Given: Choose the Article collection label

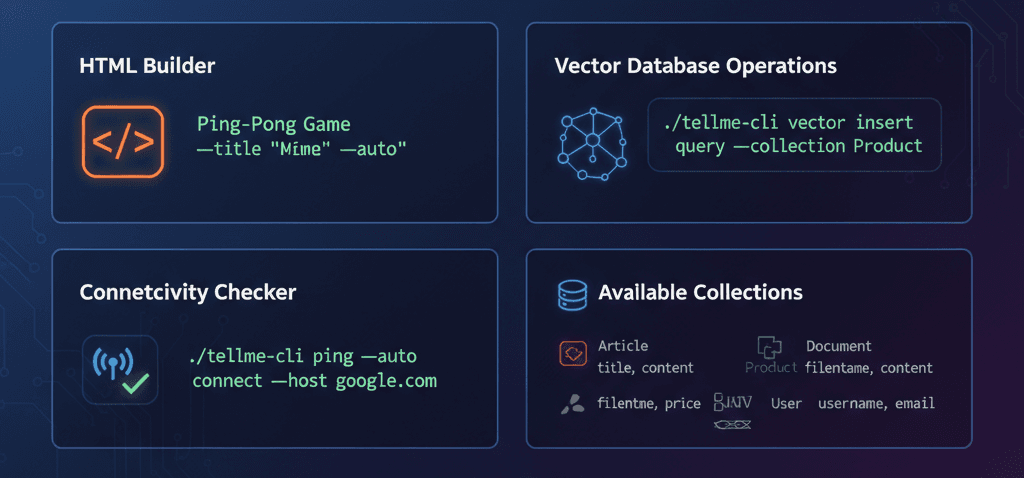Looking at the screenshot, I should [623, 346].
